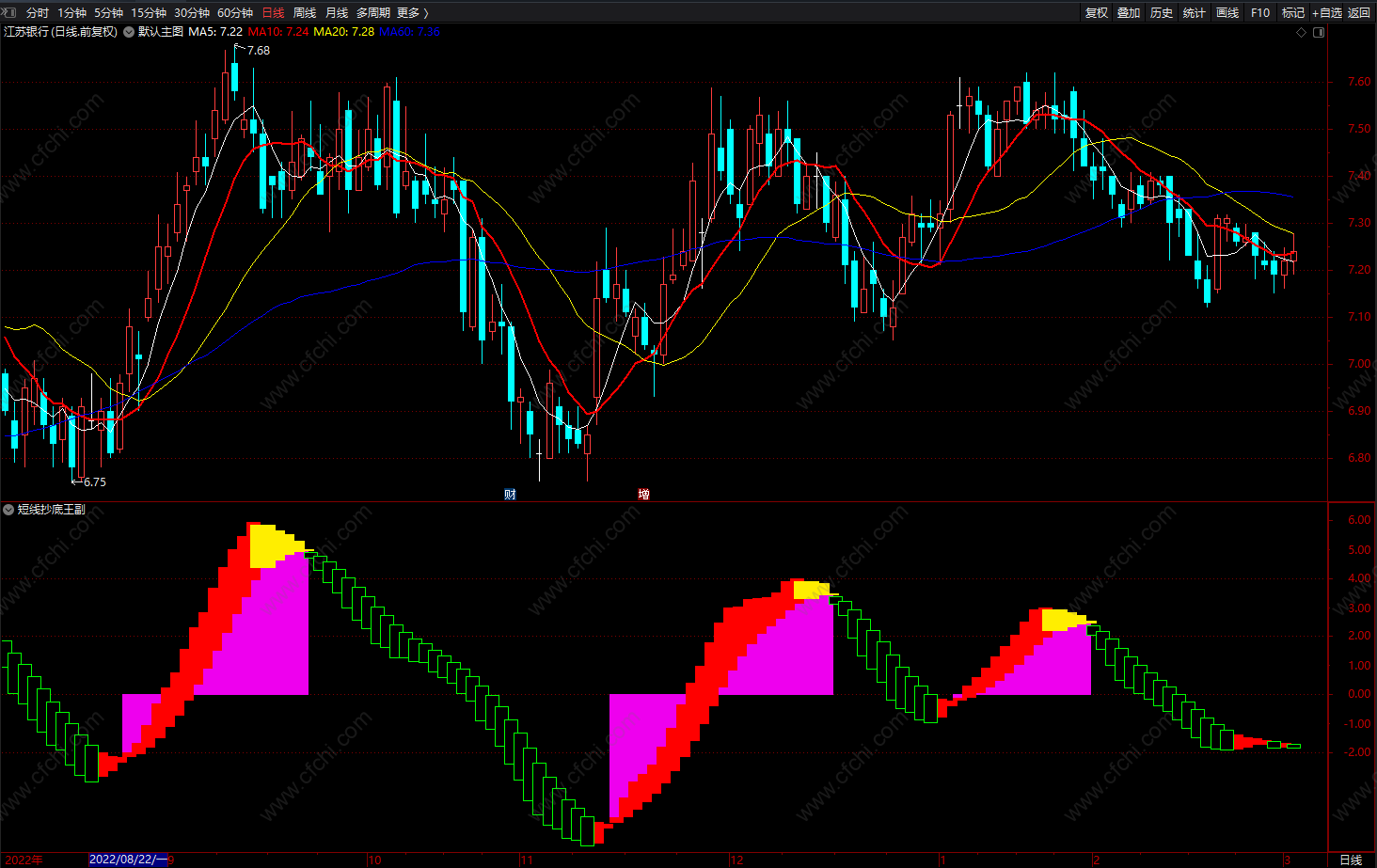The height and width of the screenshot is (868, 1377).
Task: Click the 叠加 overlay button
Action: pyautogui.click(x=1129, y=12)
